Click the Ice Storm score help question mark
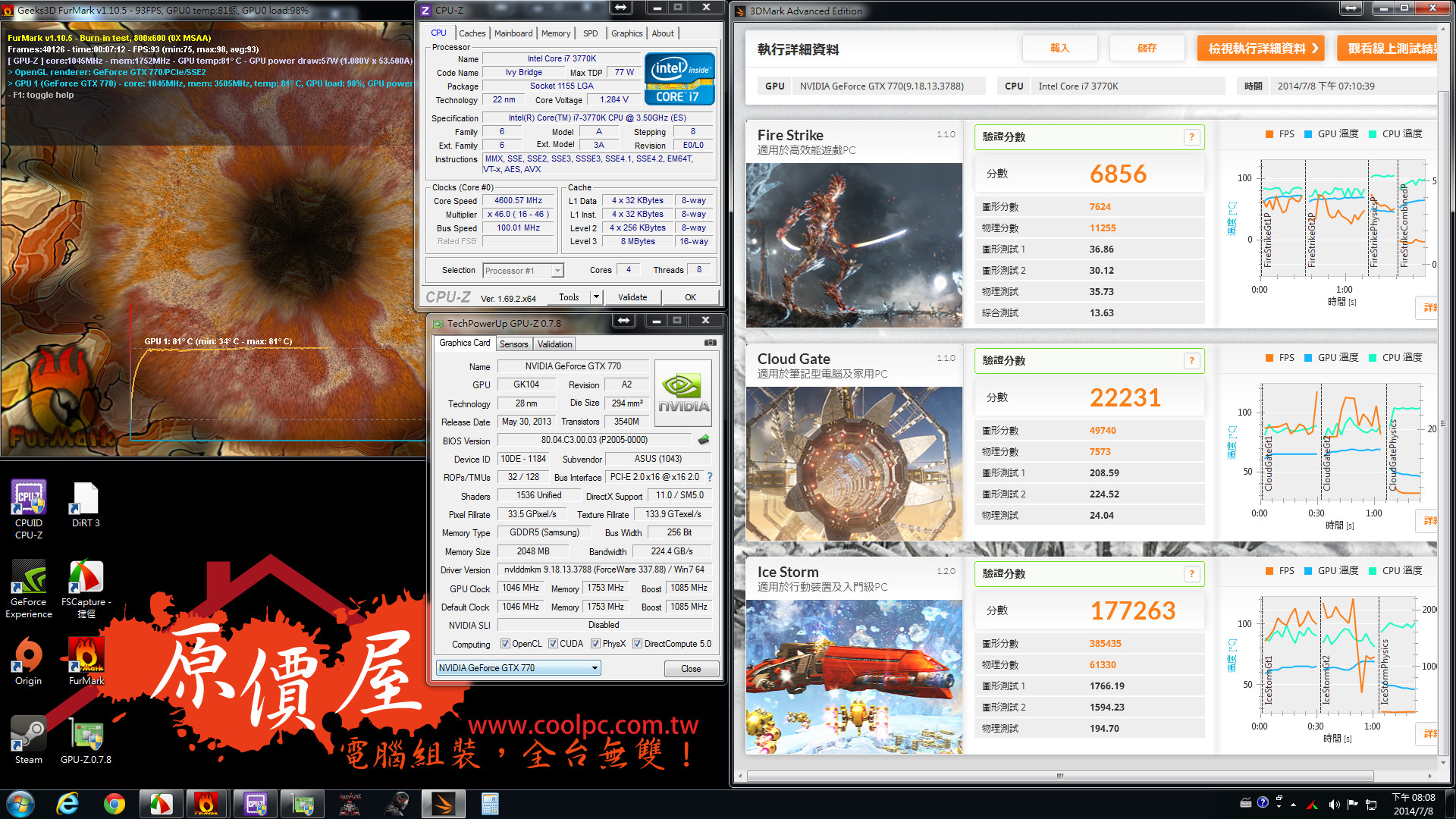Screen dimensions: 1456x819 pos(1191,574)
